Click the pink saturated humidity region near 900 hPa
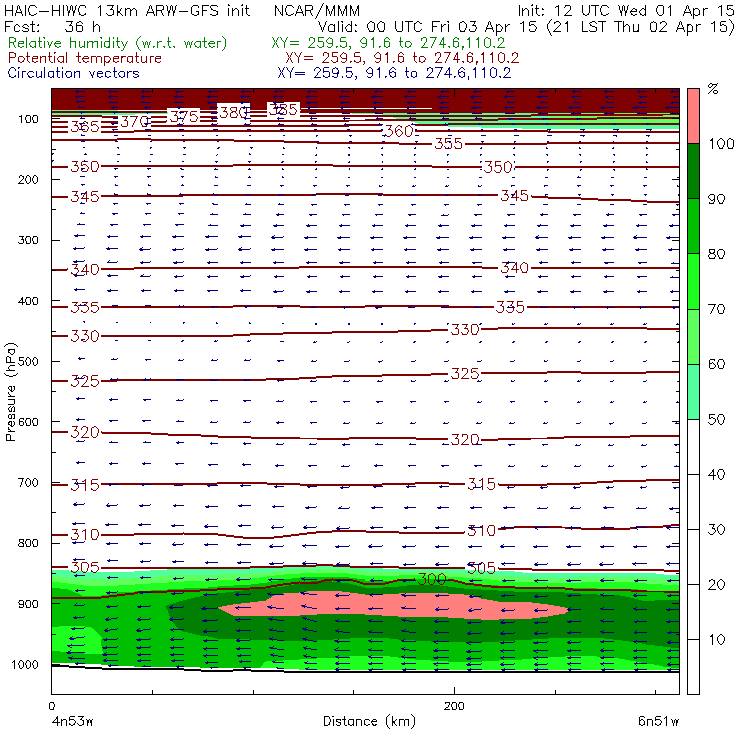Viewport: 740px width, 740px height. [394, 605]
